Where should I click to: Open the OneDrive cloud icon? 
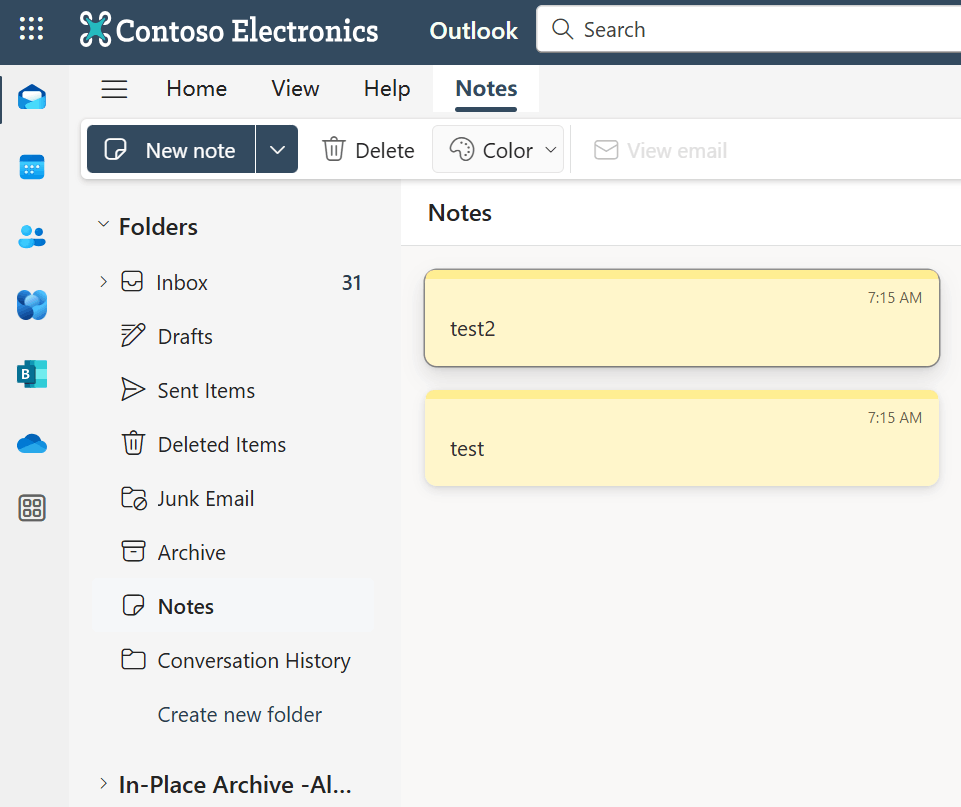32,443
